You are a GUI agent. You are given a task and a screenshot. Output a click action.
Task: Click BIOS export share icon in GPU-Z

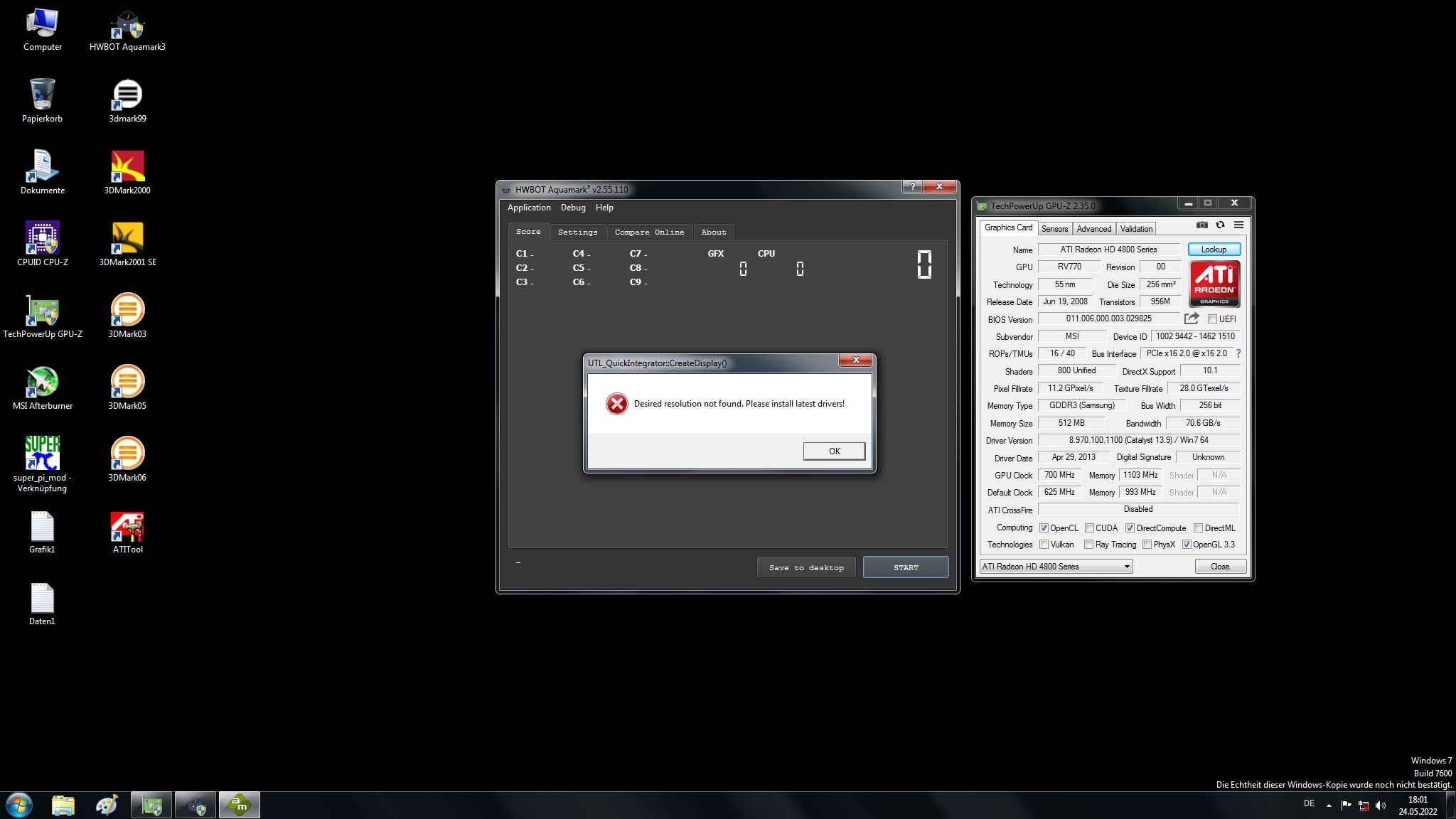coord(1192,318)
